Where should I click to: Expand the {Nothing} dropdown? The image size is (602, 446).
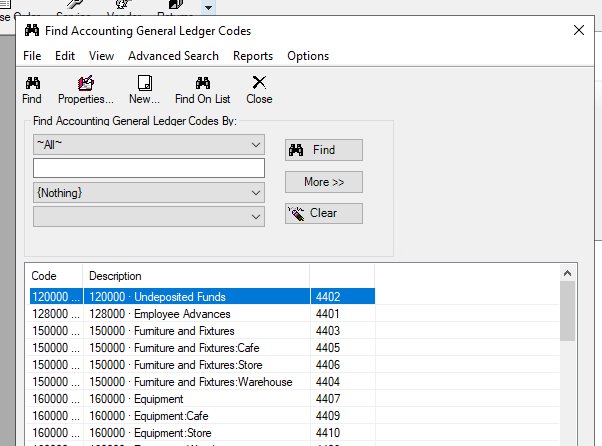256,193
